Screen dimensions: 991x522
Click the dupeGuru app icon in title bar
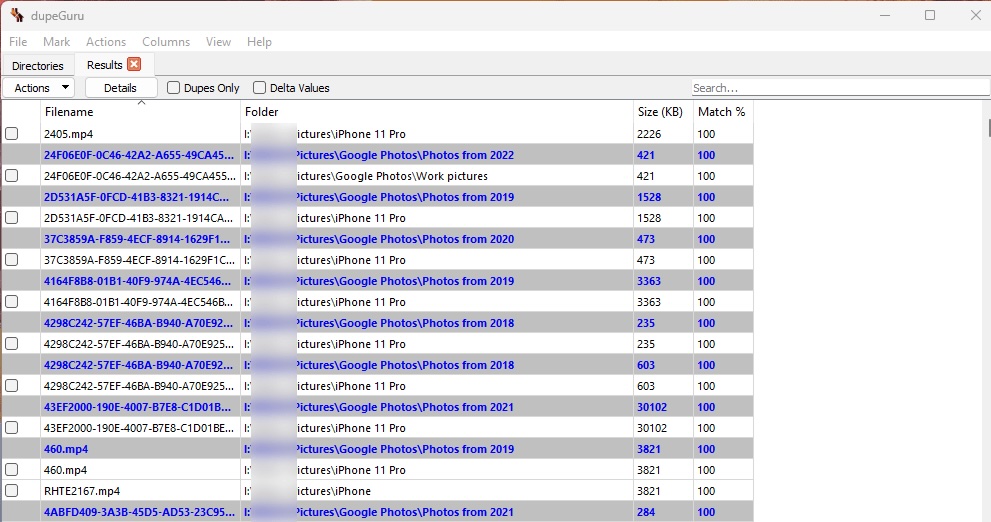pyautogui.click(x=16, y=15)
